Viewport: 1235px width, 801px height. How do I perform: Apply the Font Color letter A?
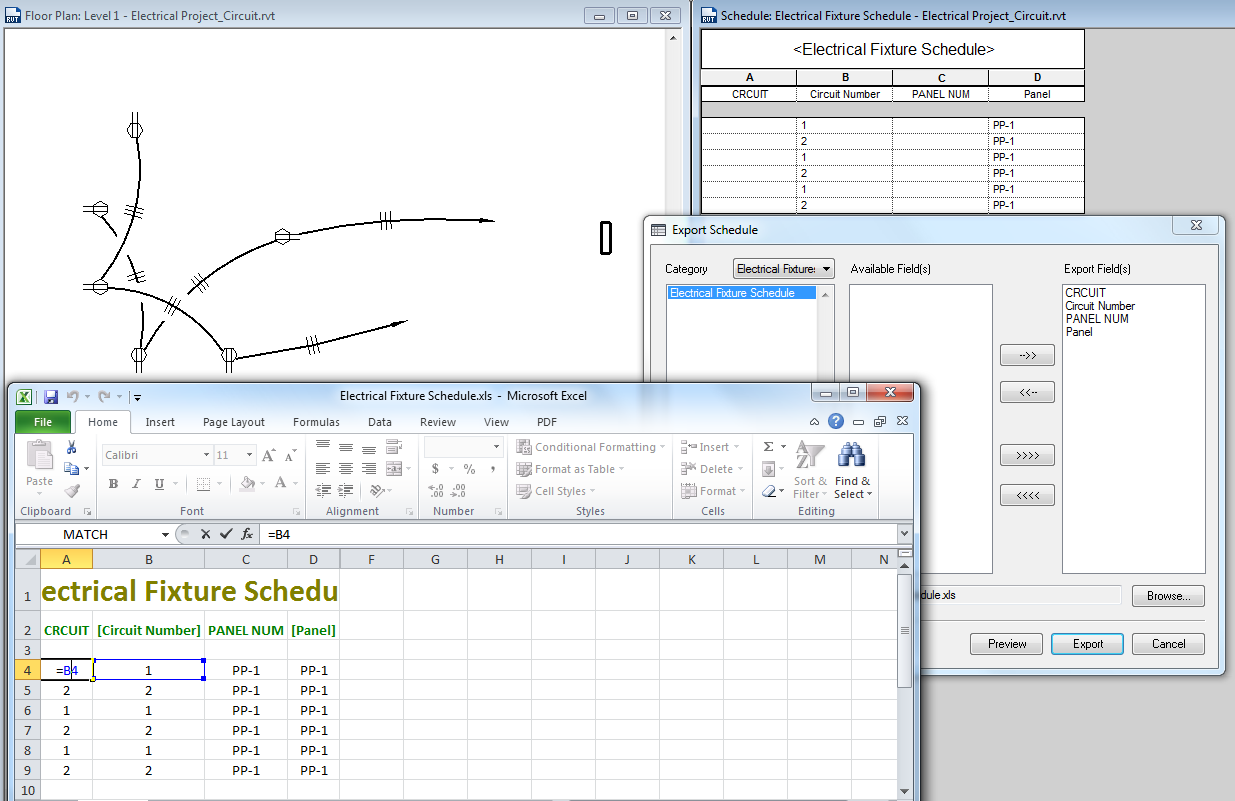click(x=281, y=484)
